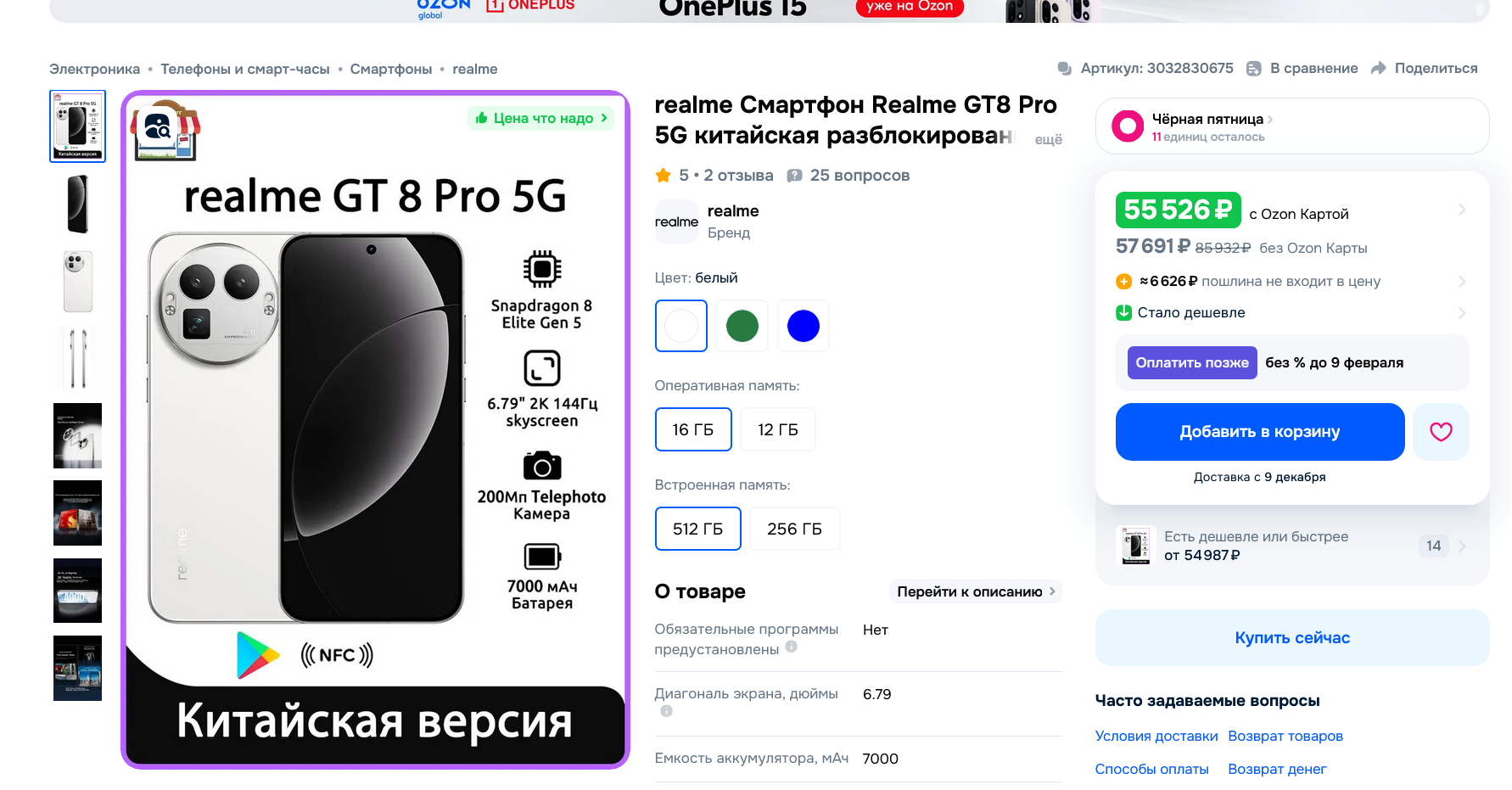Click the heart favorites icon
1512x790 pixels.
tap(1441, 432)
